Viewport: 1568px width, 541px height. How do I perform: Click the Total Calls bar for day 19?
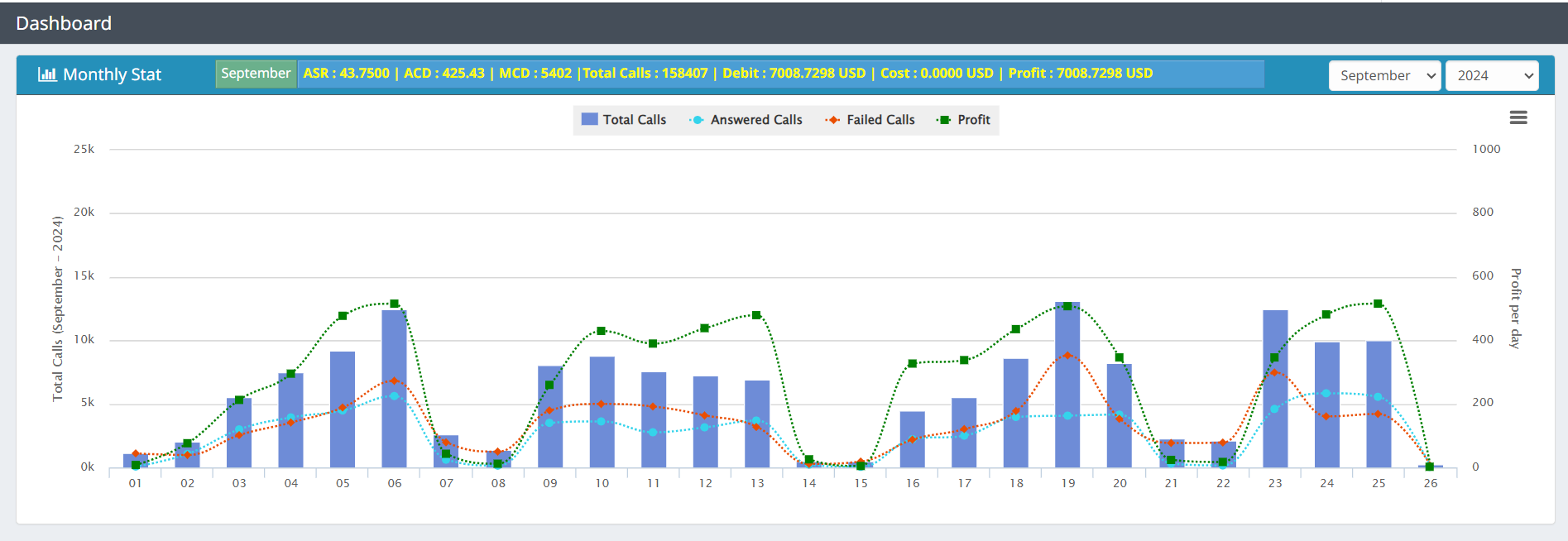click(x=1067, y=385)
